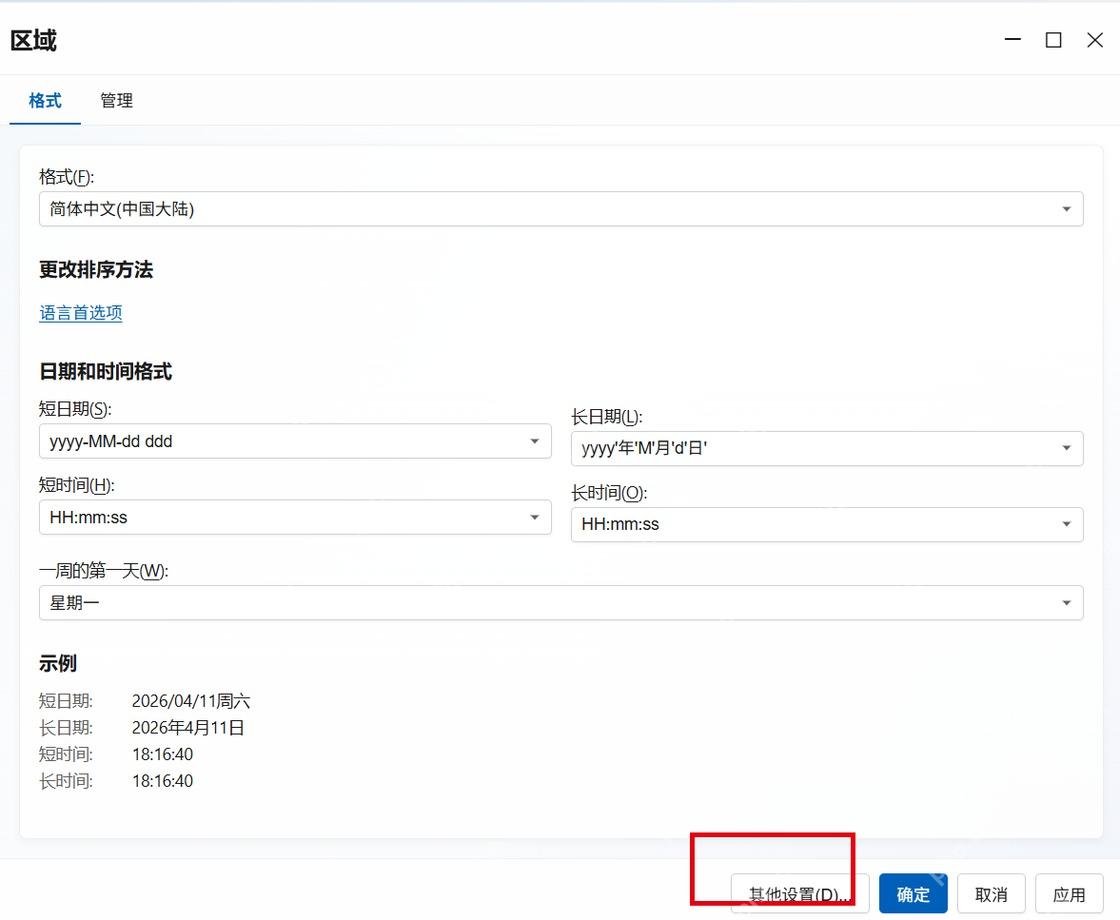Maximize the 区域 window
This screenshot has width=1120, height=920.
click(1054, 40)
